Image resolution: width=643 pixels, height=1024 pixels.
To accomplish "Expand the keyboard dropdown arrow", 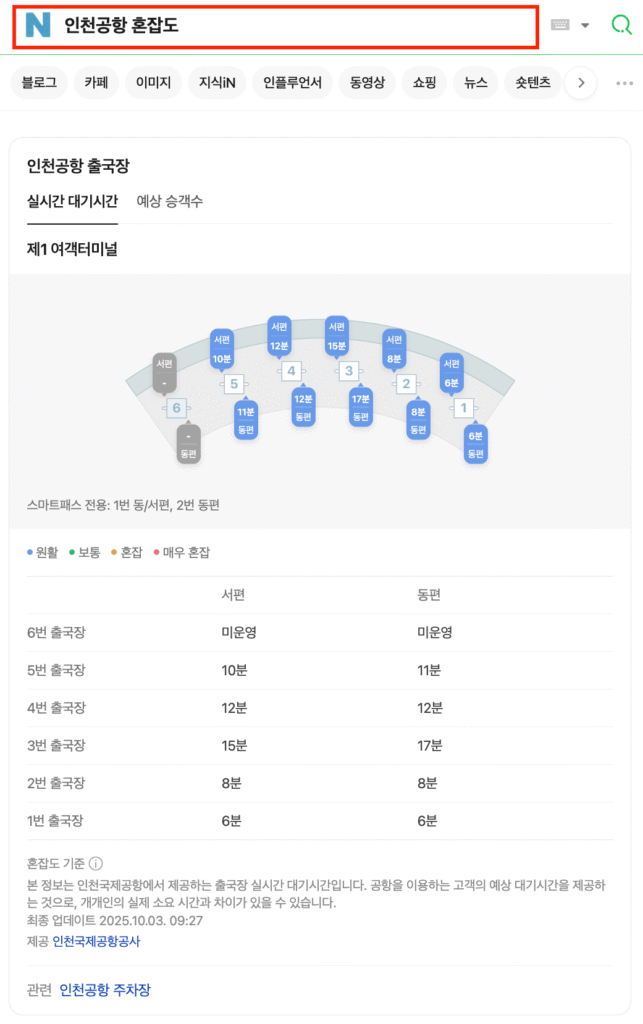I will coord(585,26).
